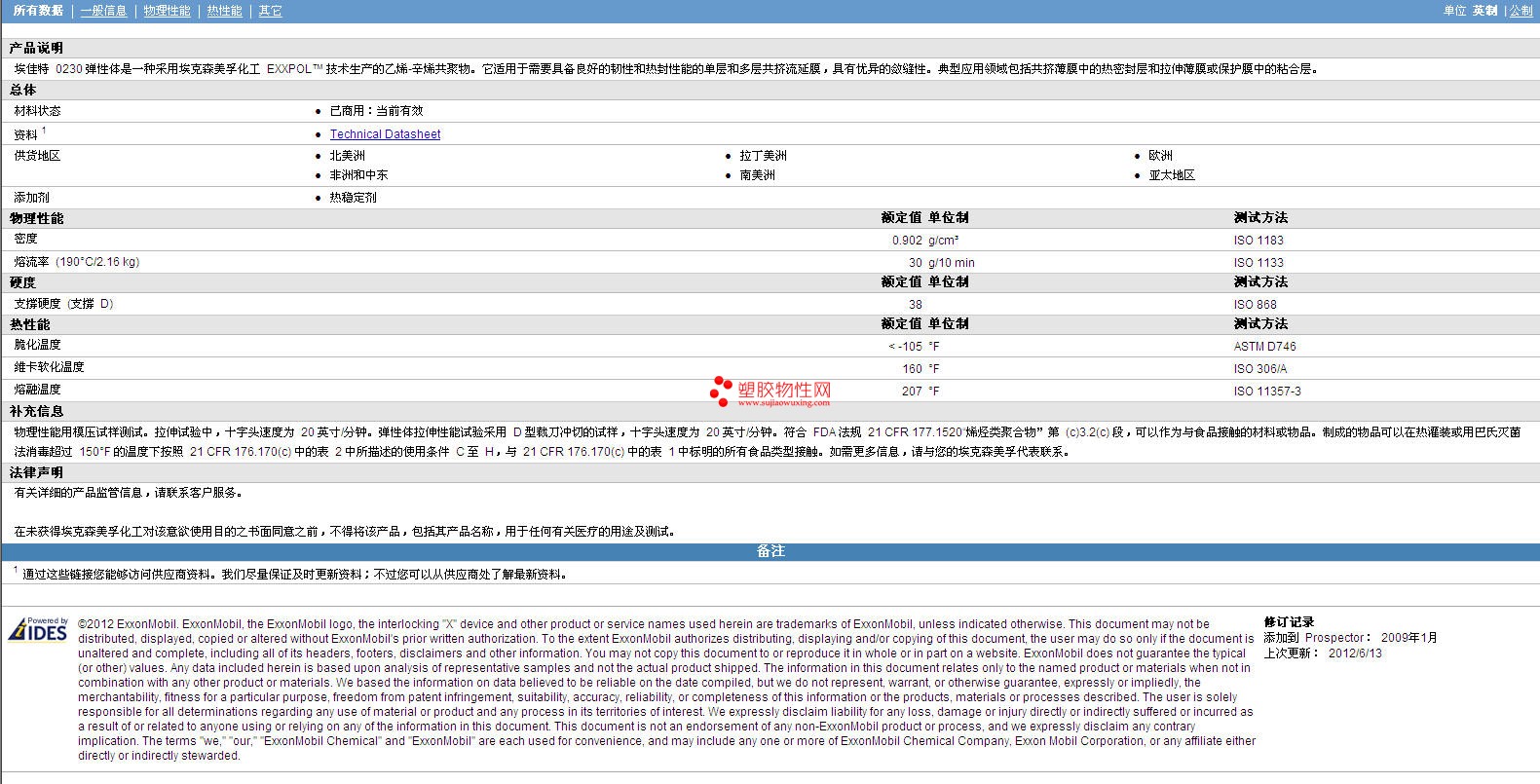Click the 热稳定剂 additive value
Screen dimensions: 1540x784
pos(353,198)
